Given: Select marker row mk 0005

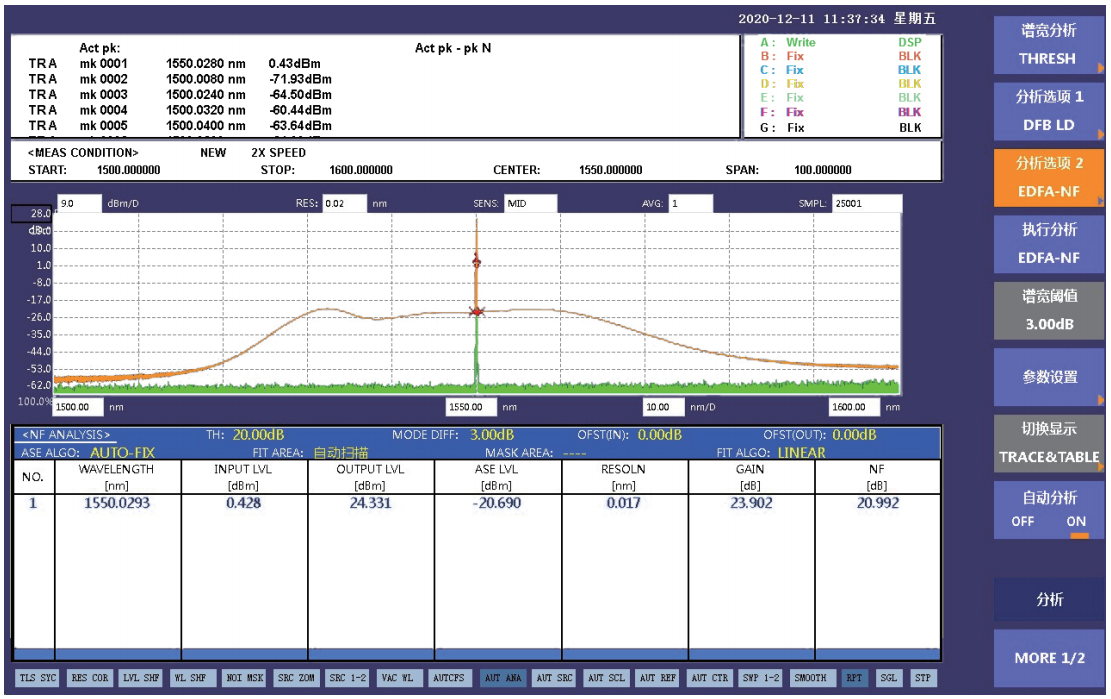Looking at the screenshot, I should (180, 126).
